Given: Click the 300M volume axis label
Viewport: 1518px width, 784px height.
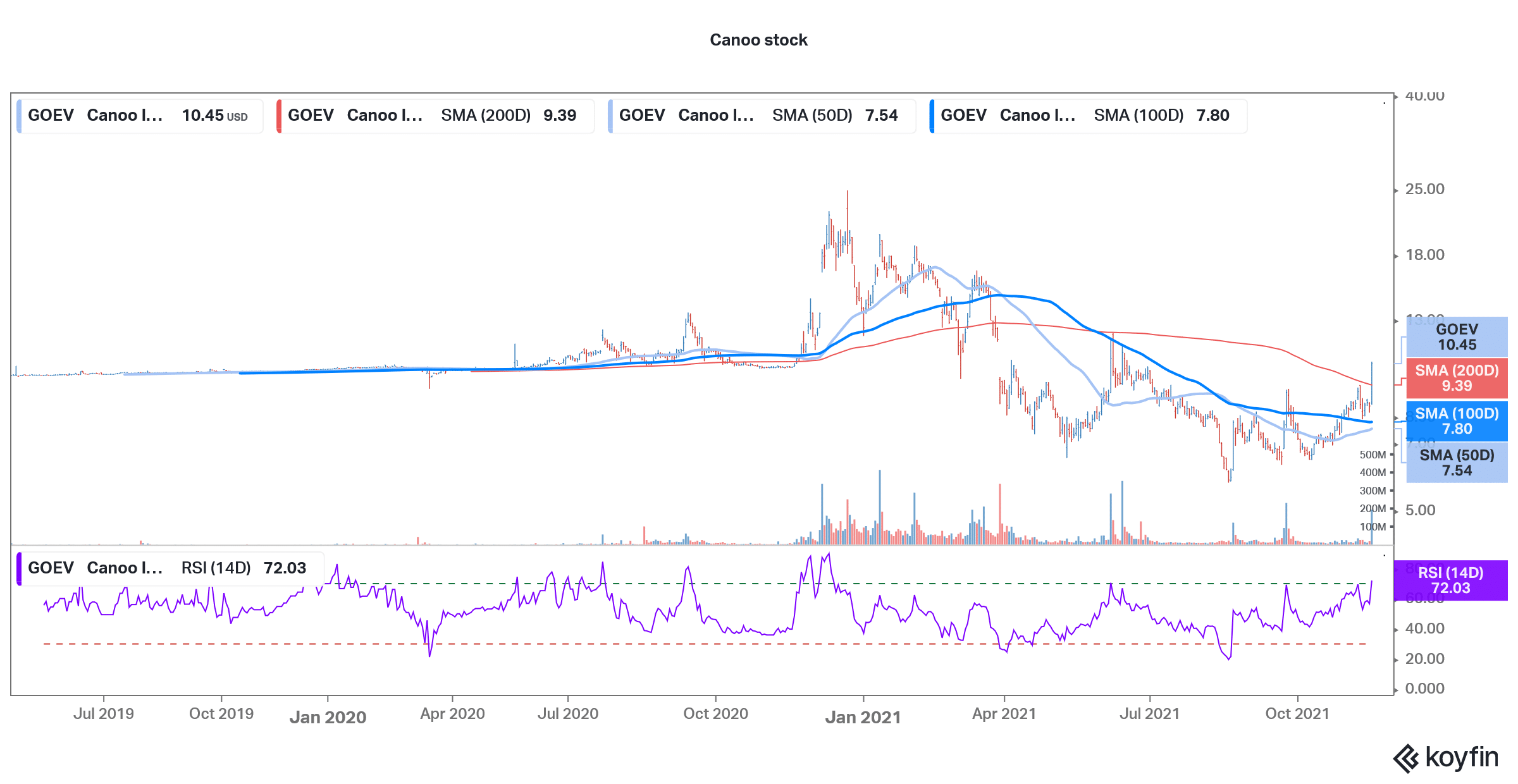Looking at the screenshot, I should 1373,491.
